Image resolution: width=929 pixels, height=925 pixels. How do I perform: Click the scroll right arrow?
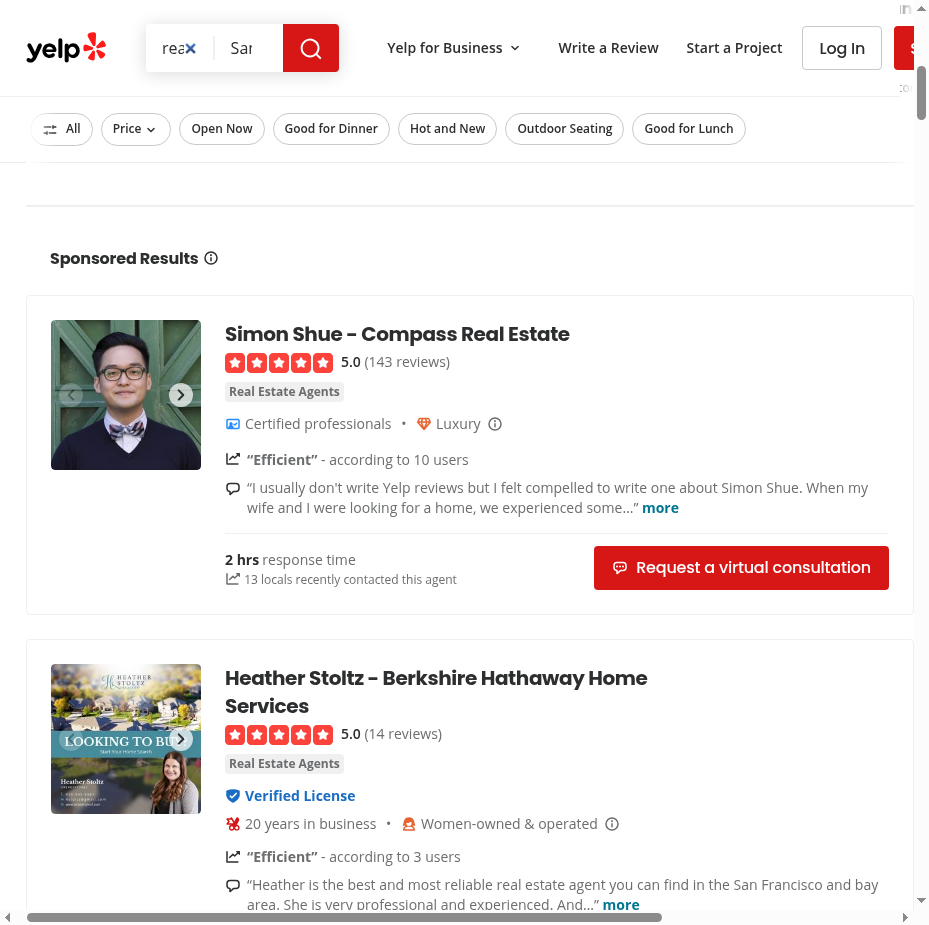click(905, 917)
